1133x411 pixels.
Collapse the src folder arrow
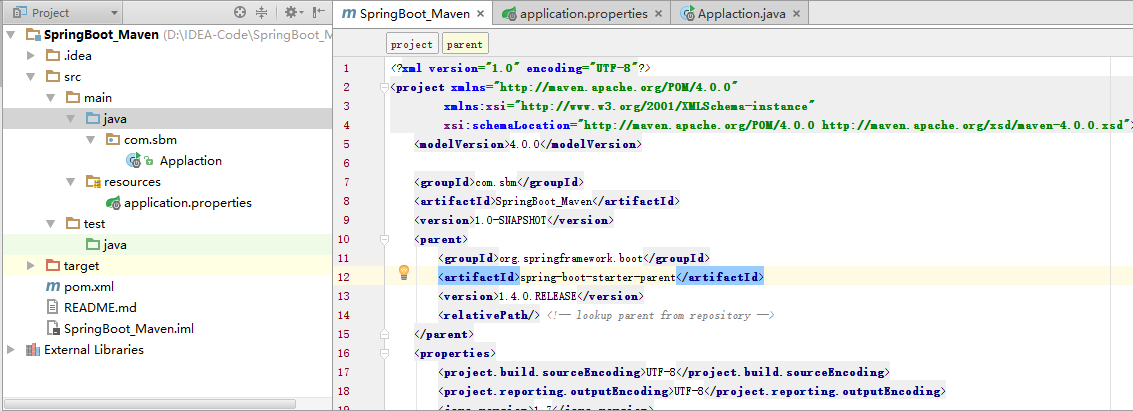(x=30, y=77)
